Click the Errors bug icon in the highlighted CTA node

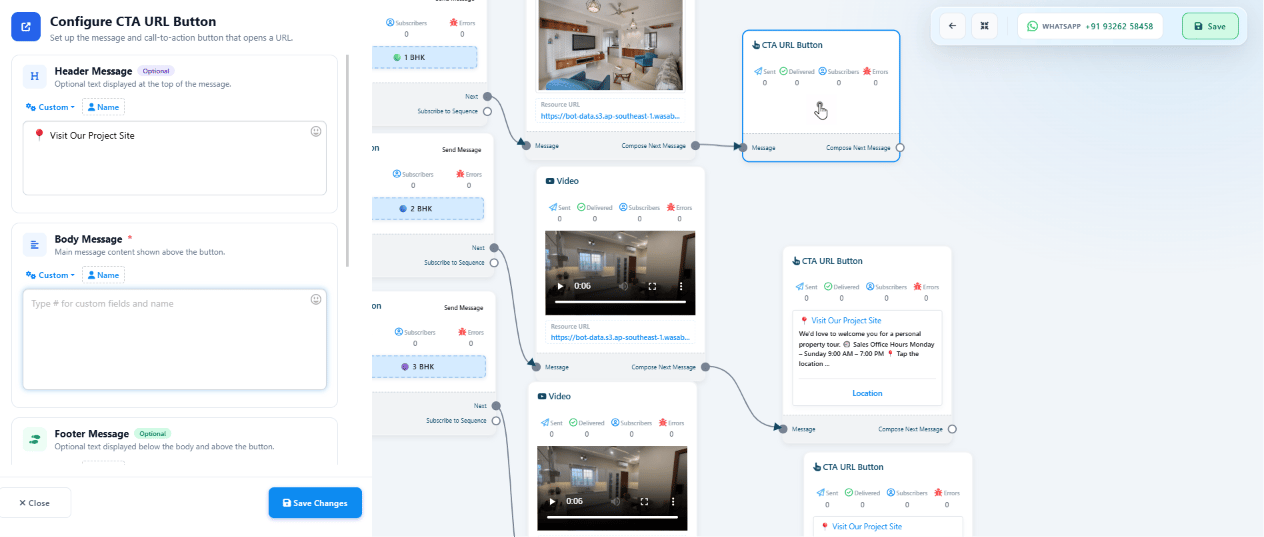click(x=865, y=71)
